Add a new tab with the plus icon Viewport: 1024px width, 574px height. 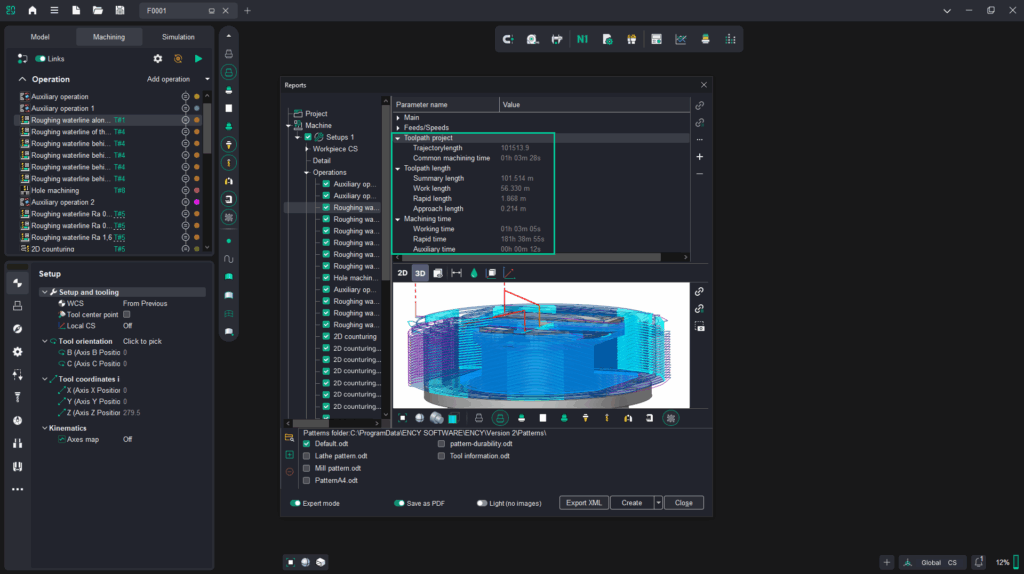click(247, 10)
